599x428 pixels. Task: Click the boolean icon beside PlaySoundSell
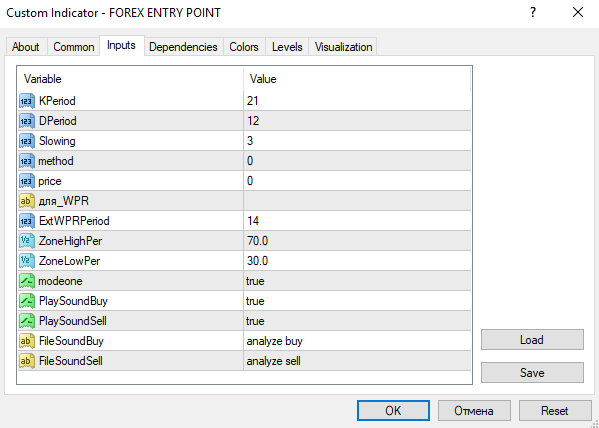tap(27, 321)
